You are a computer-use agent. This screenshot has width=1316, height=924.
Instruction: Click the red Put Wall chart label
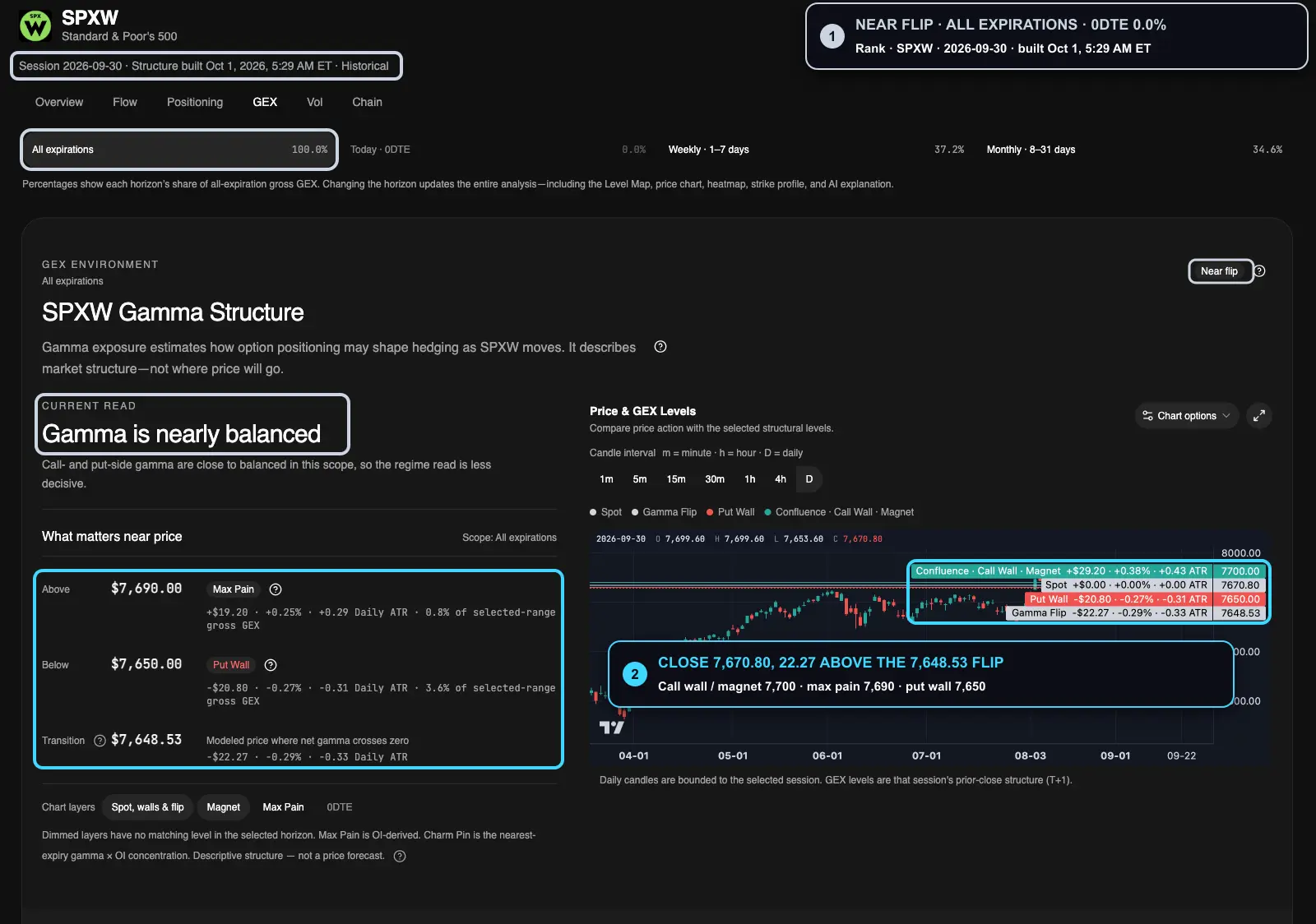tap(1117, 599)
